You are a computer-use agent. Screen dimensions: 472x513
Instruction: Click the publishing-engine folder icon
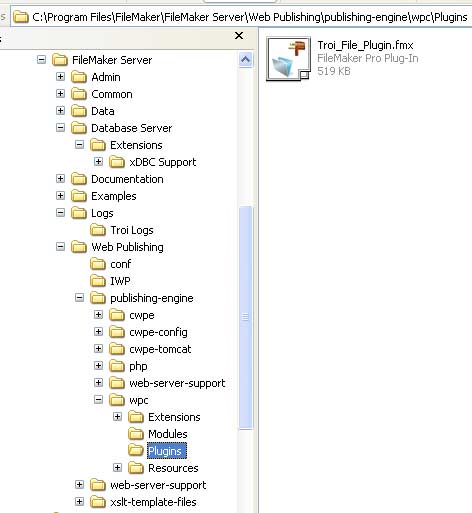(x=98, y=298)
